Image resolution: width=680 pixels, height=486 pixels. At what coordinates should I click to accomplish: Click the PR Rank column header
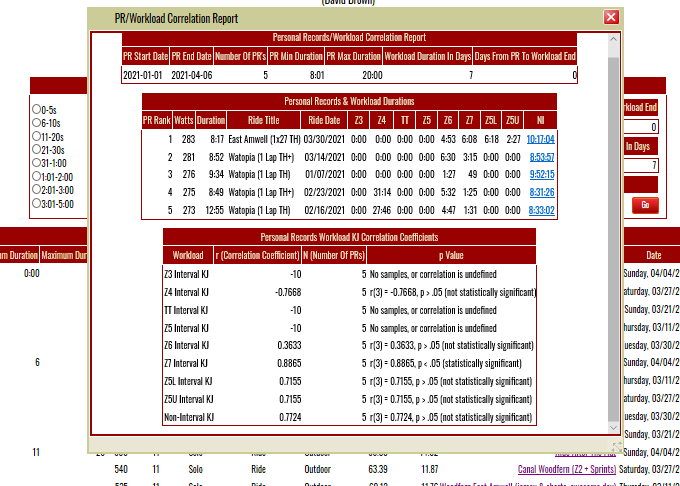[x=157, y=120]
